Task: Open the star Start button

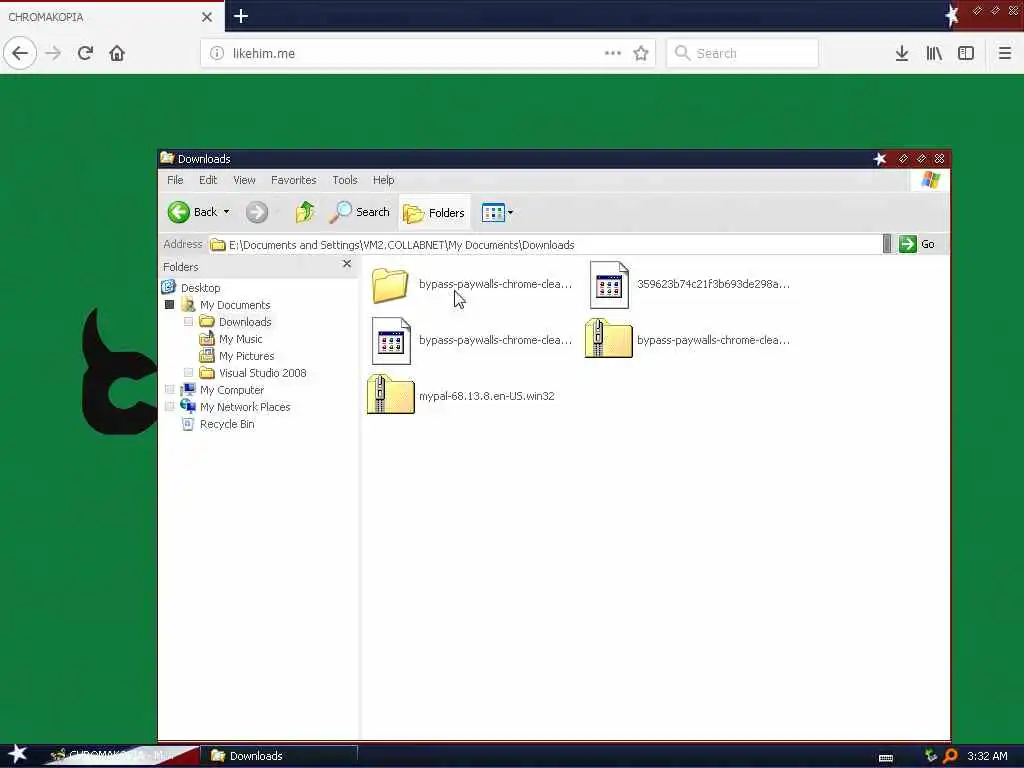Action: 17,754
